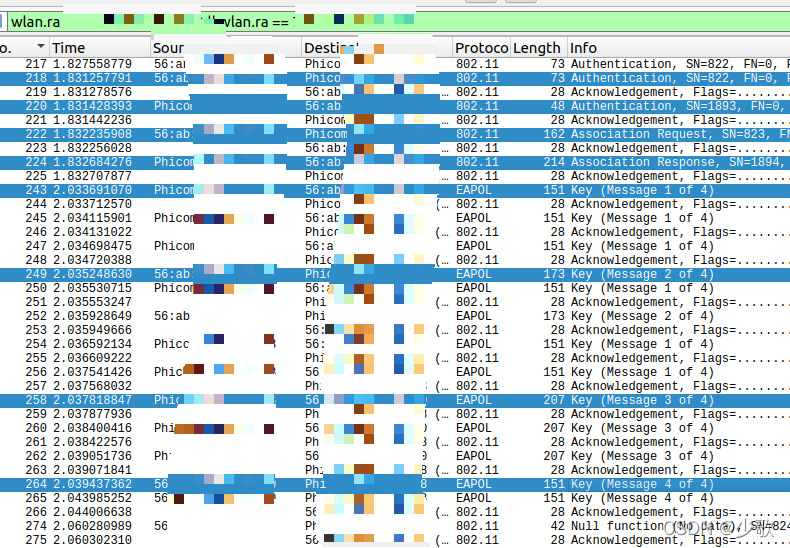
Task: Sort packets by the Time column header
Action: (x=100, y=48)
